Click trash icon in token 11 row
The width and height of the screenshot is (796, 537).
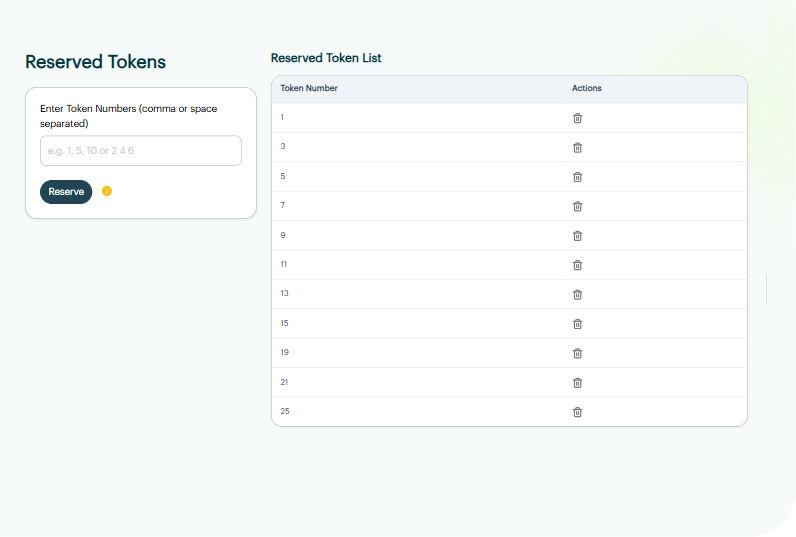[x=577, y=265]
